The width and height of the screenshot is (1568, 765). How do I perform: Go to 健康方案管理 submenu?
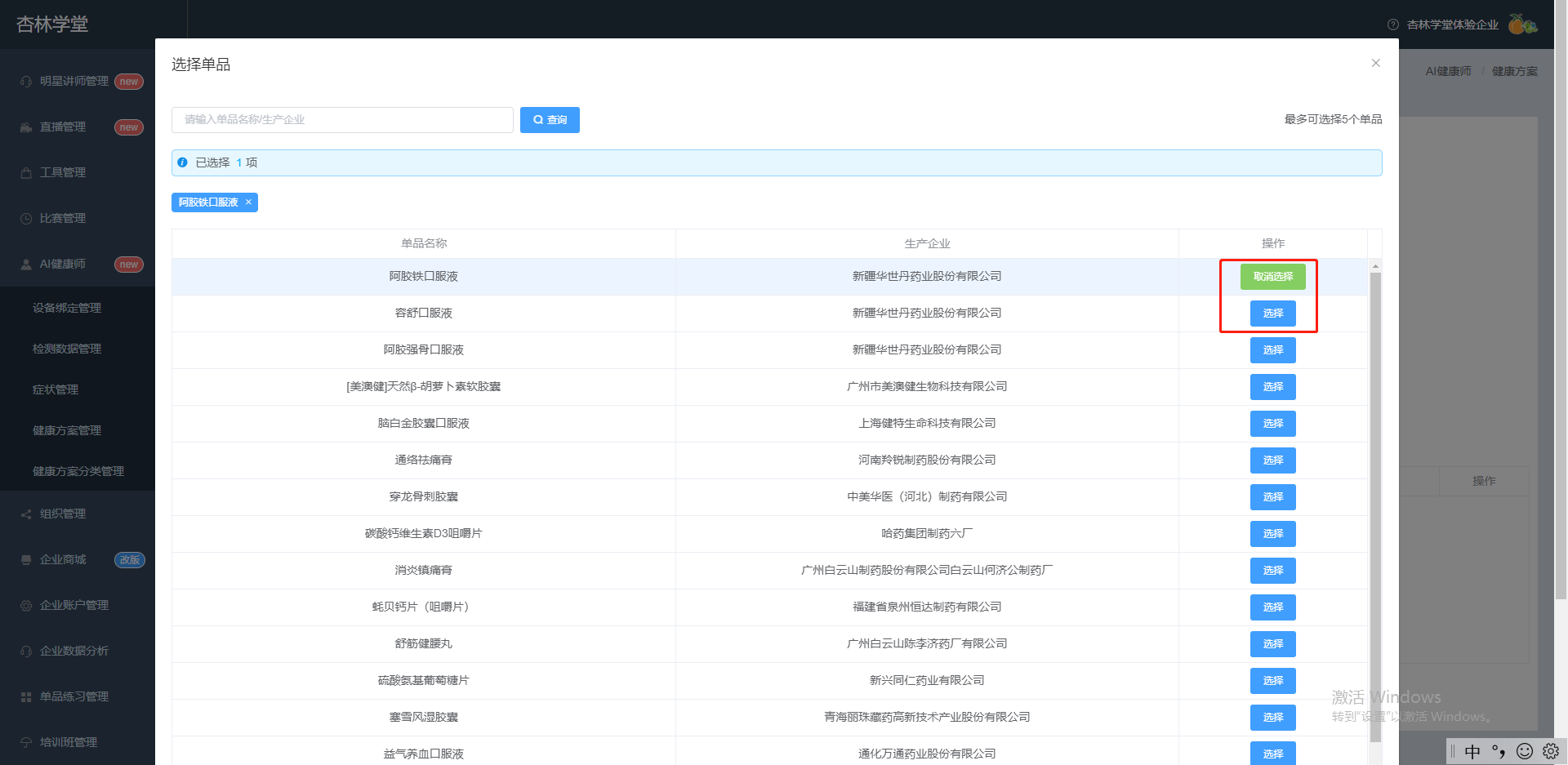point(78,430)
